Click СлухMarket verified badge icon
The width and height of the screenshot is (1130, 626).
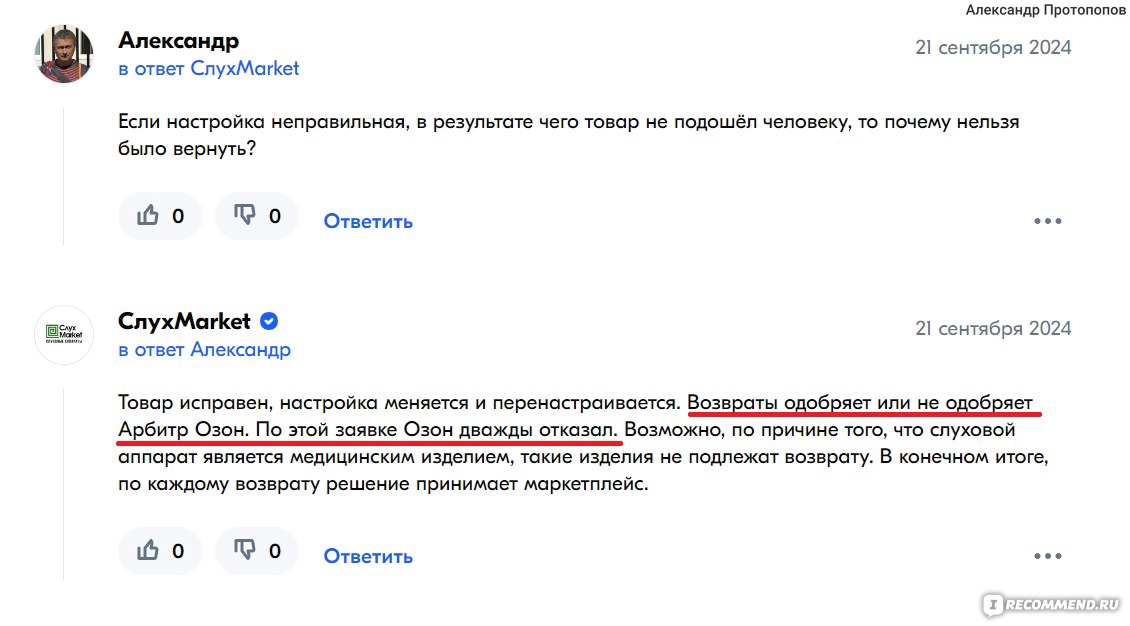pyautogui.click(x=269, y=321)
